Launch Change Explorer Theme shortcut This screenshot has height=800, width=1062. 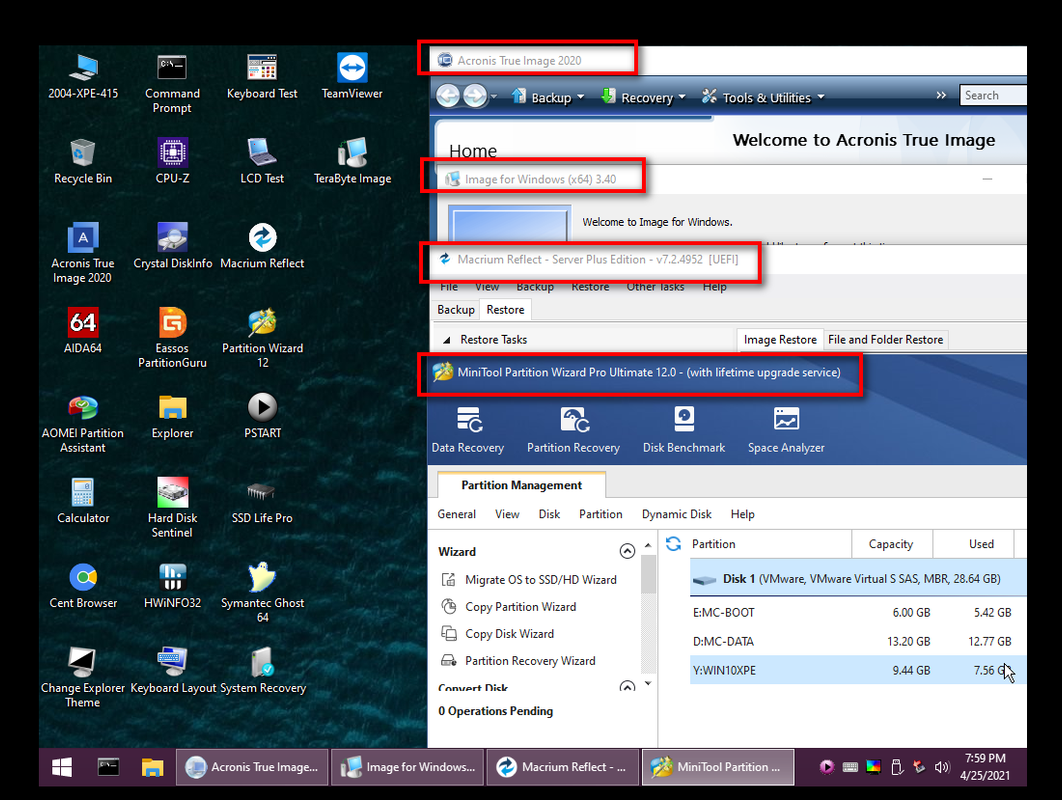click(83, 677)
